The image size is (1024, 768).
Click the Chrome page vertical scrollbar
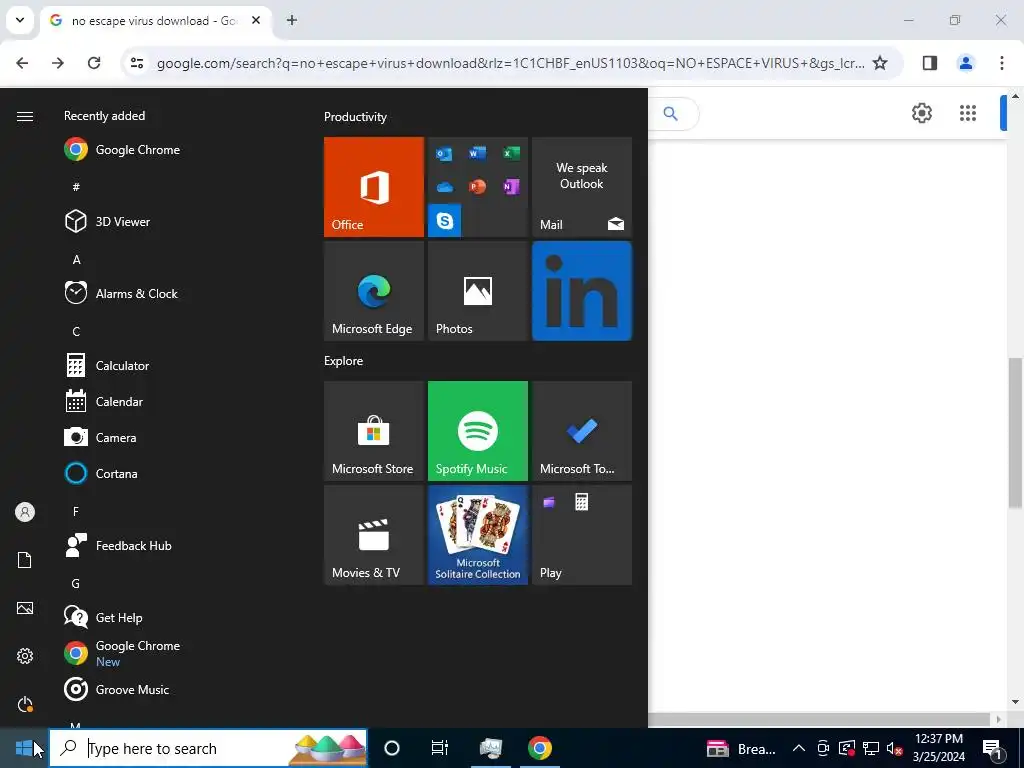(x=1016, y=432)
